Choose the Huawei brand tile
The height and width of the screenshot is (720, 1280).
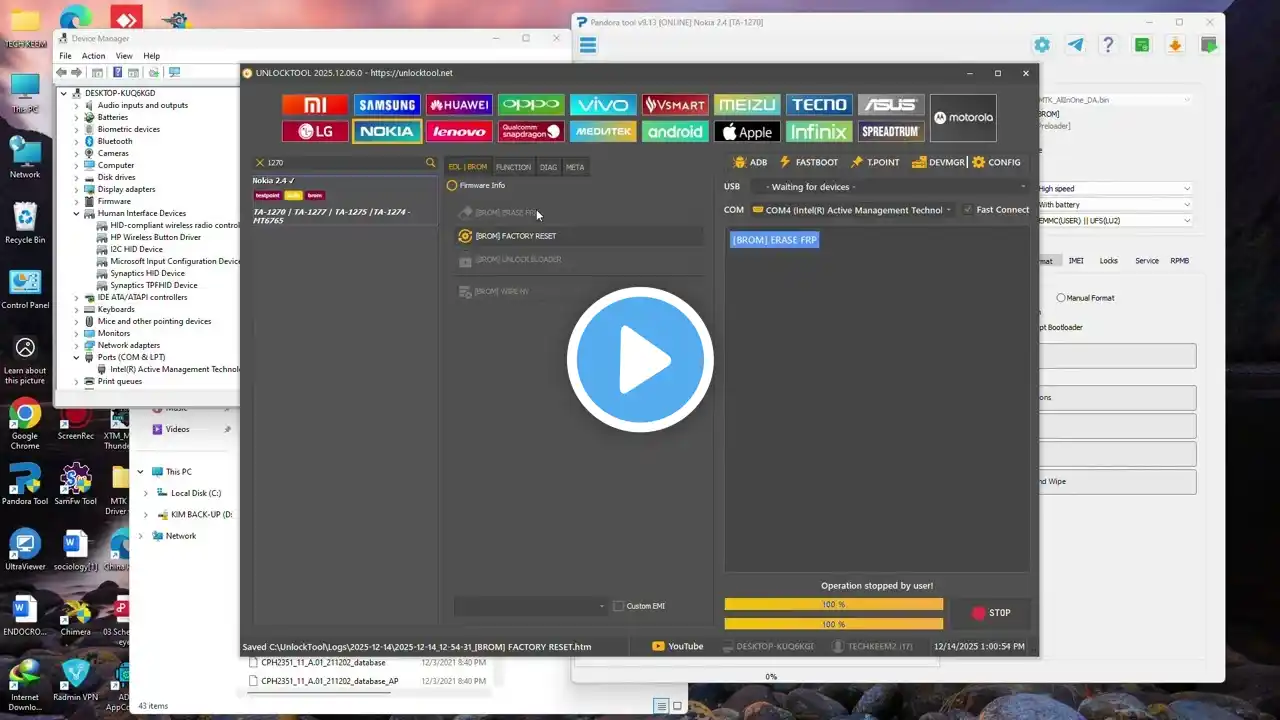click(459, 105)
